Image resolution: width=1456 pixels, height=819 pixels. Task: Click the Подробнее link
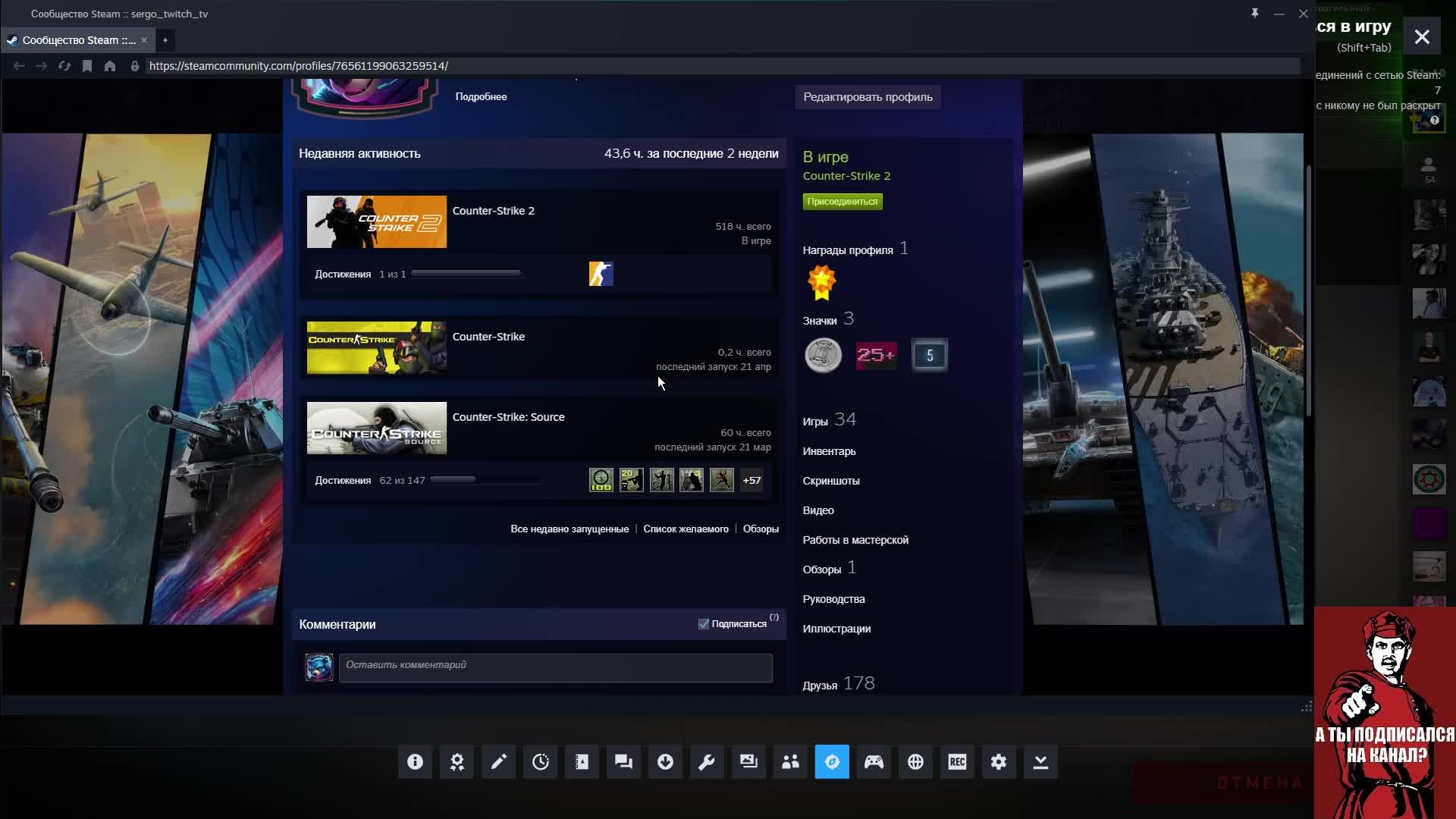[481, 97]
